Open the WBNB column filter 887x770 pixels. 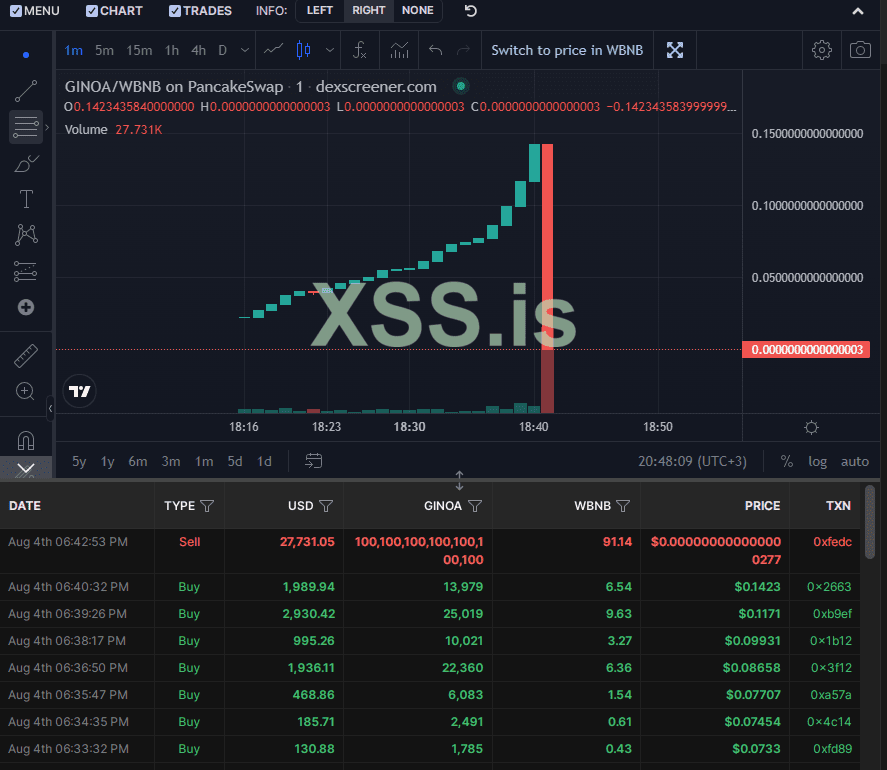(x=623, y=506)
